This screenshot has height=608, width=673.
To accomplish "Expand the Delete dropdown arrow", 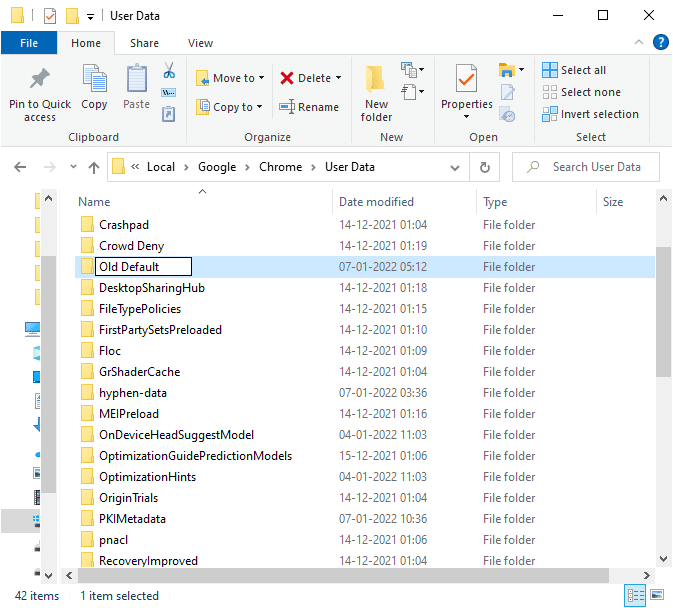I will (339, 78).
